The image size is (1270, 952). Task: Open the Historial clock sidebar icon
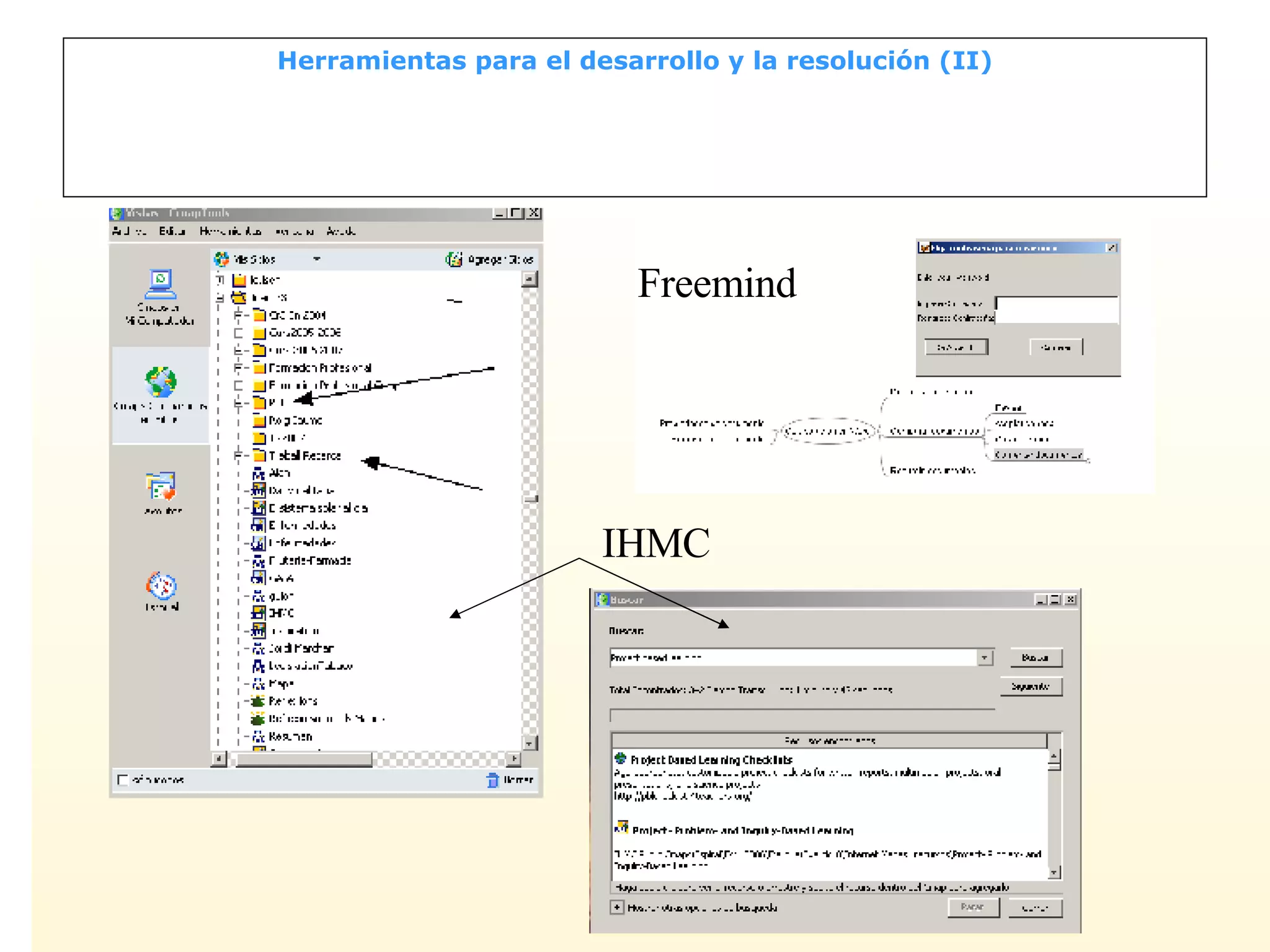(x=162, y=586)
